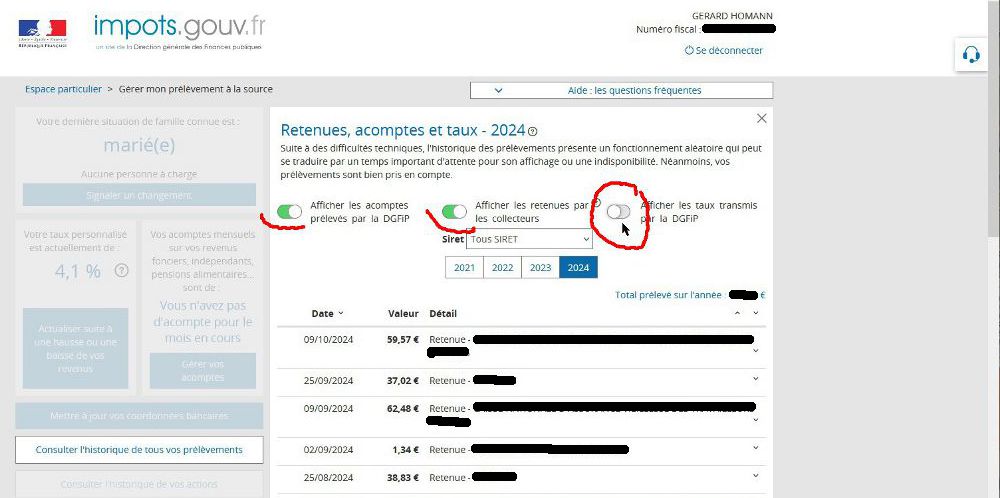The height and width of the screenshot is (498, 1000).
Task: Click Mettre à jour vos coordonnées bancaires
Action: point(139,416)
